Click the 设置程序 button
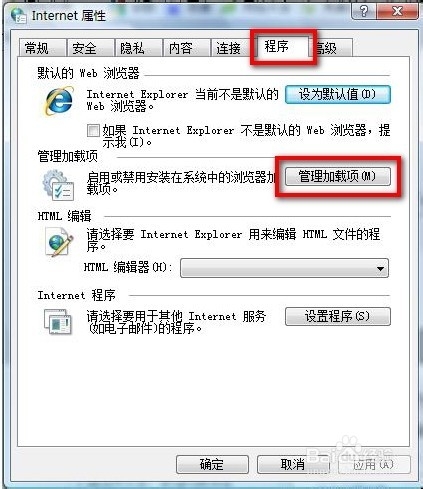 (x=338, y=316)
